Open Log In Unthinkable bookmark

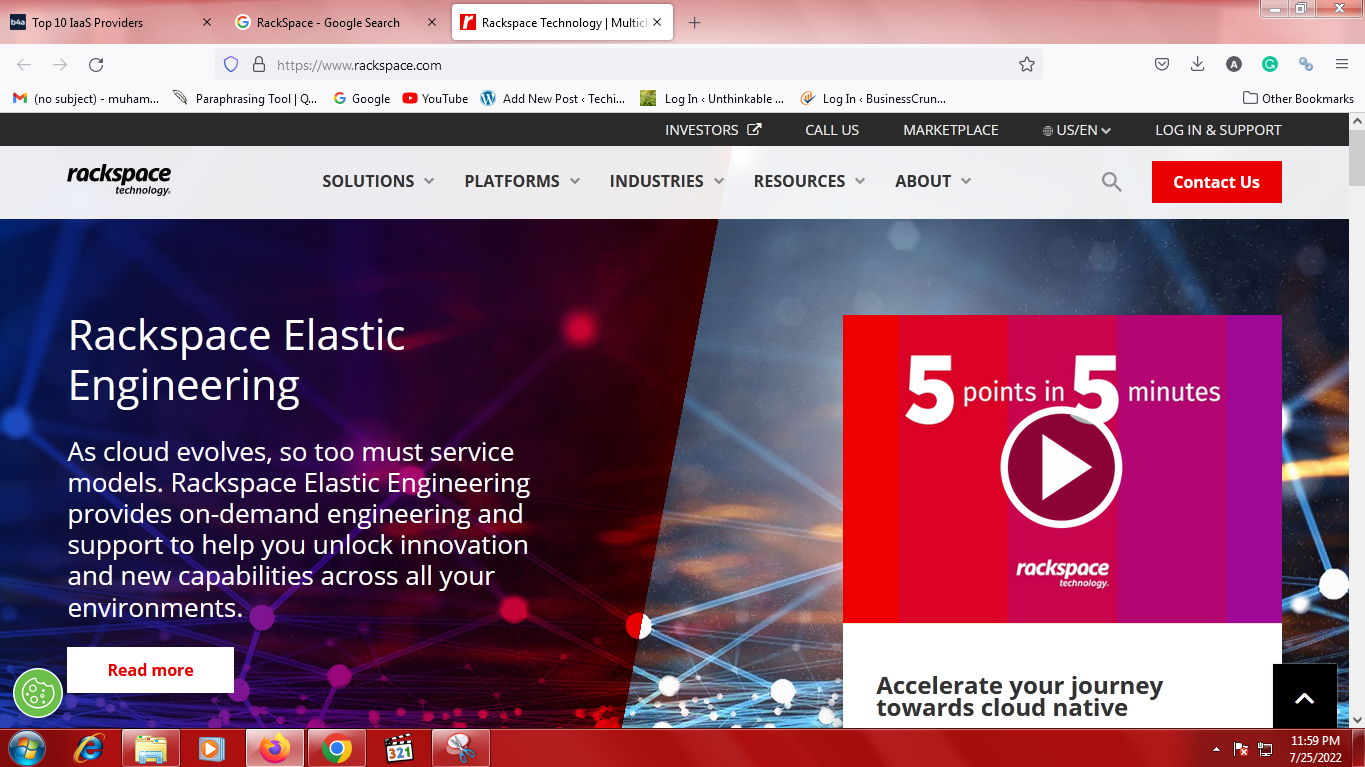pos(713,98)
